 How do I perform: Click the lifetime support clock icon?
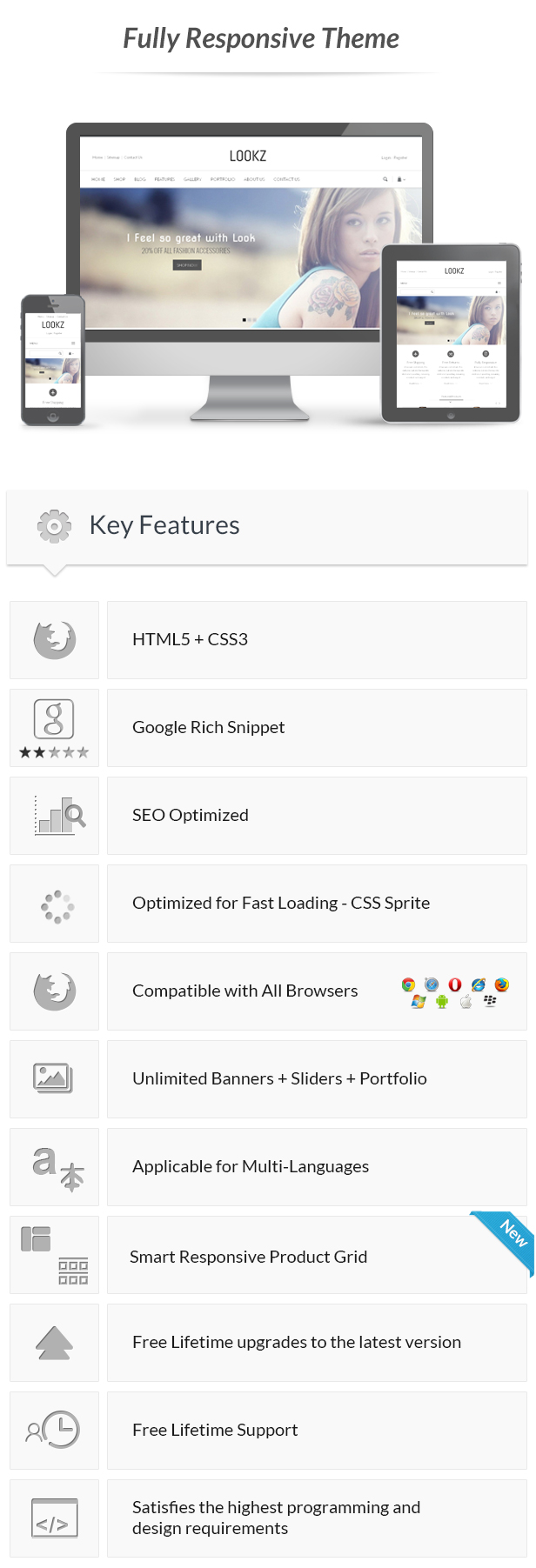pos(53,1430)
